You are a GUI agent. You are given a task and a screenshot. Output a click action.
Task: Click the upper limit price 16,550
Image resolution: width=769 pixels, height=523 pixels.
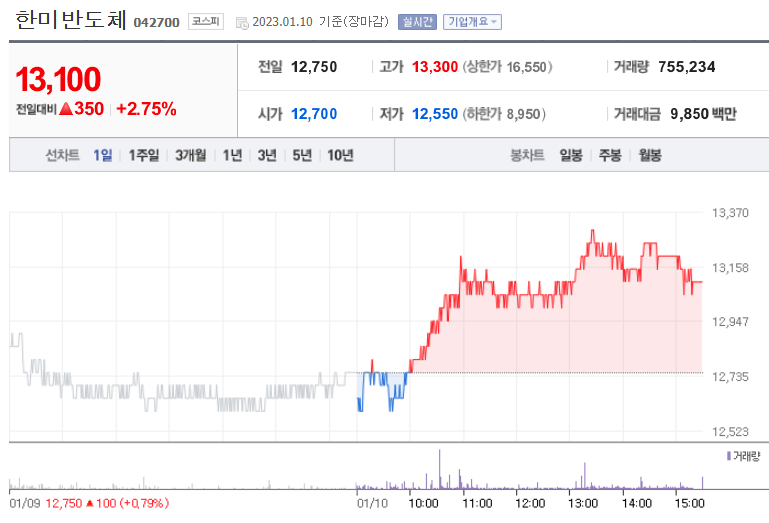[527, 67]
